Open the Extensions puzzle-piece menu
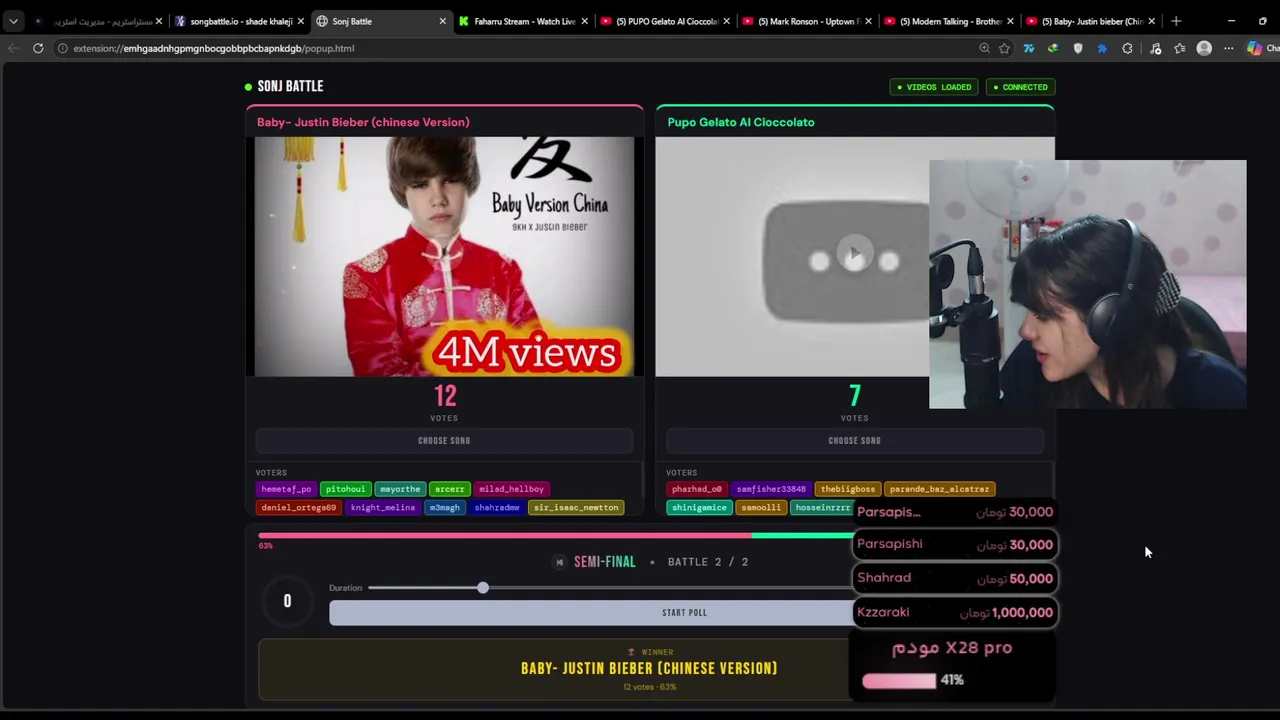The image size is (1280, 720). point(1127,48)
